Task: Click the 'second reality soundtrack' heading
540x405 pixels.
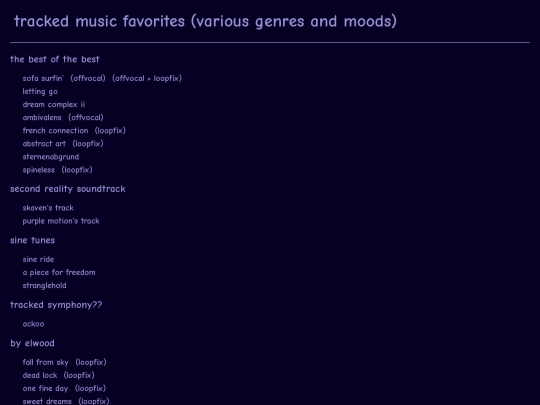Action: (x=68, y=189)
